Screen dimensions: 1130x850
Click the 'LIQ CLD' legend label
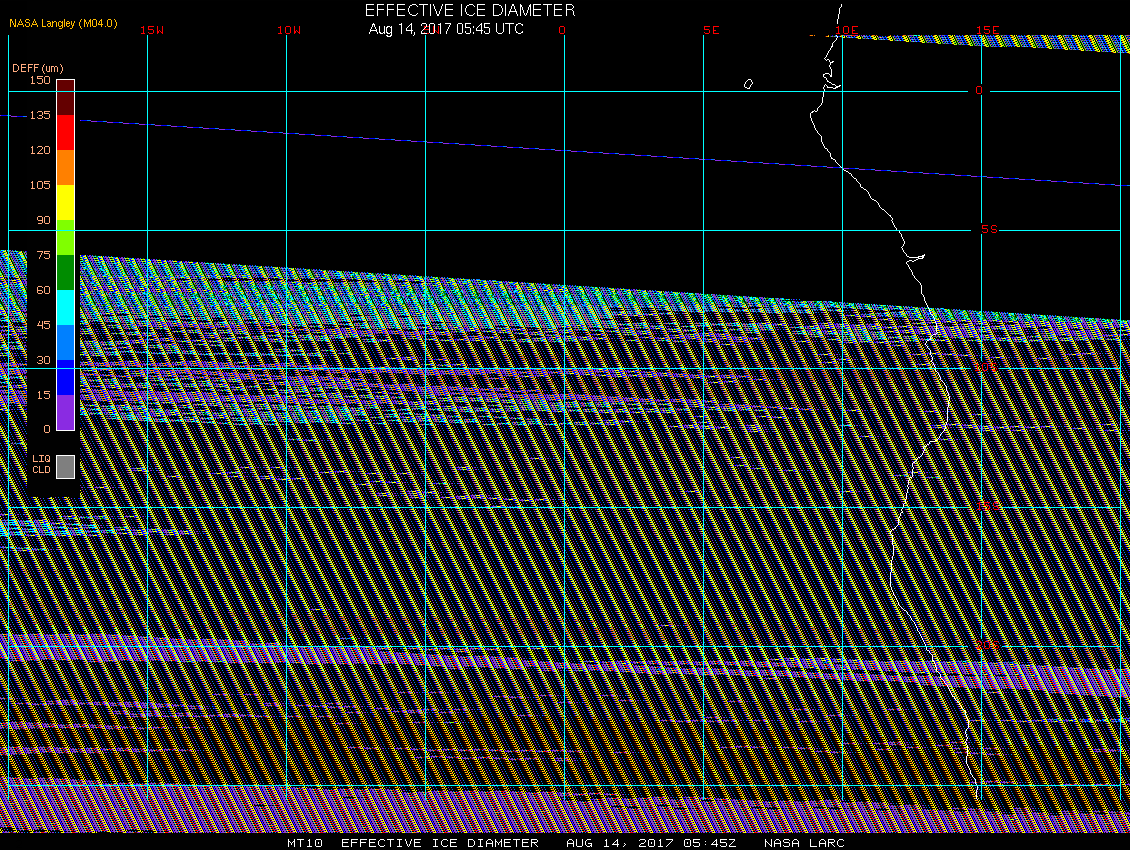[x=41, y=464]
